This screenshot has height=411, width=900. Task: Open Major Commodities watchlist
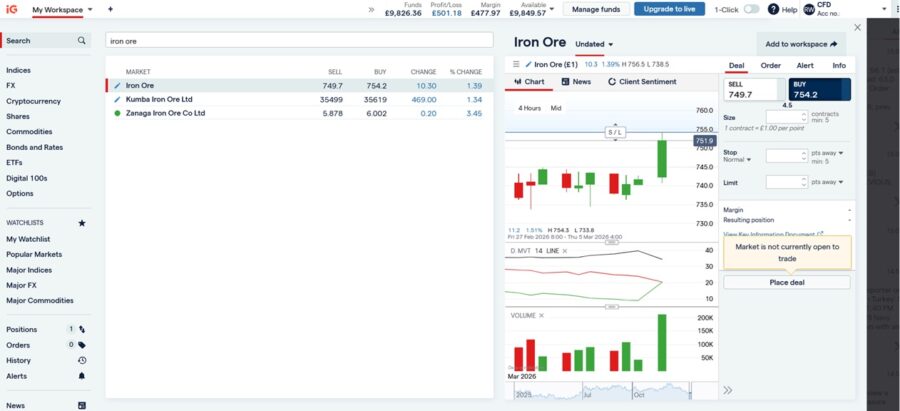[x=40, y=300]
